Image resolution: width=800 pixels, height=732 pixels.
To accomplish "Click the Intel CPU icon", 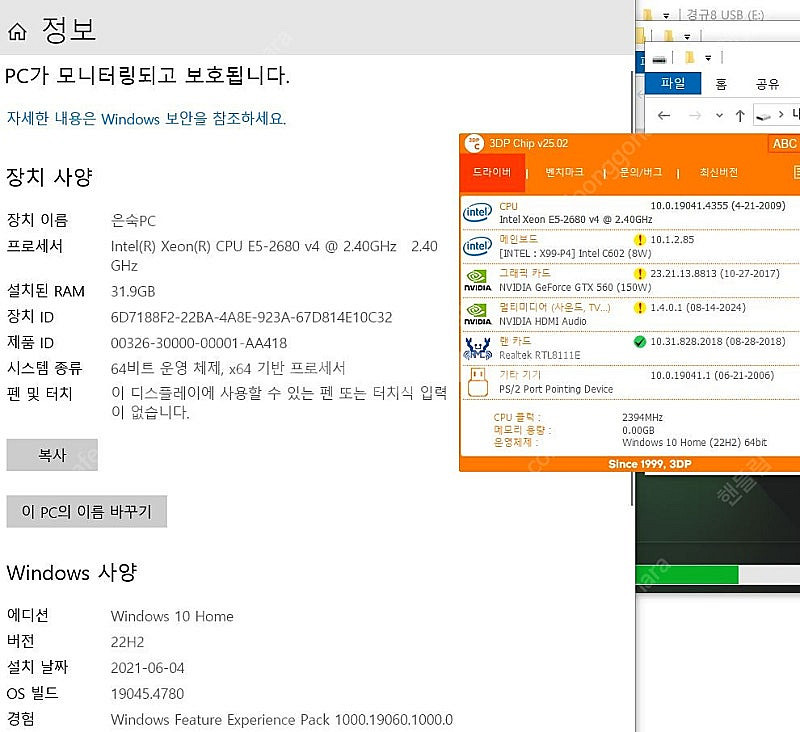I will pyautogui.click(x=478, y=212).
